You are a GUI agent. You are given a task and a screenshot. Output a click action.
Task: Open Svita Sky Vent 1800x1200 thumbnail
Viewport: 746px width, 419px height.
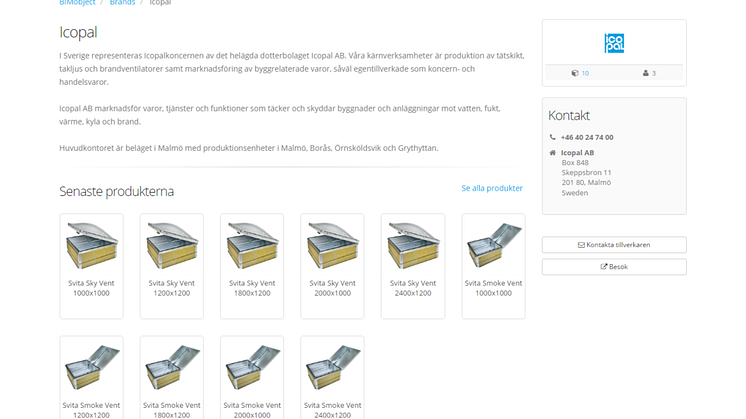(x=252, y=245)
